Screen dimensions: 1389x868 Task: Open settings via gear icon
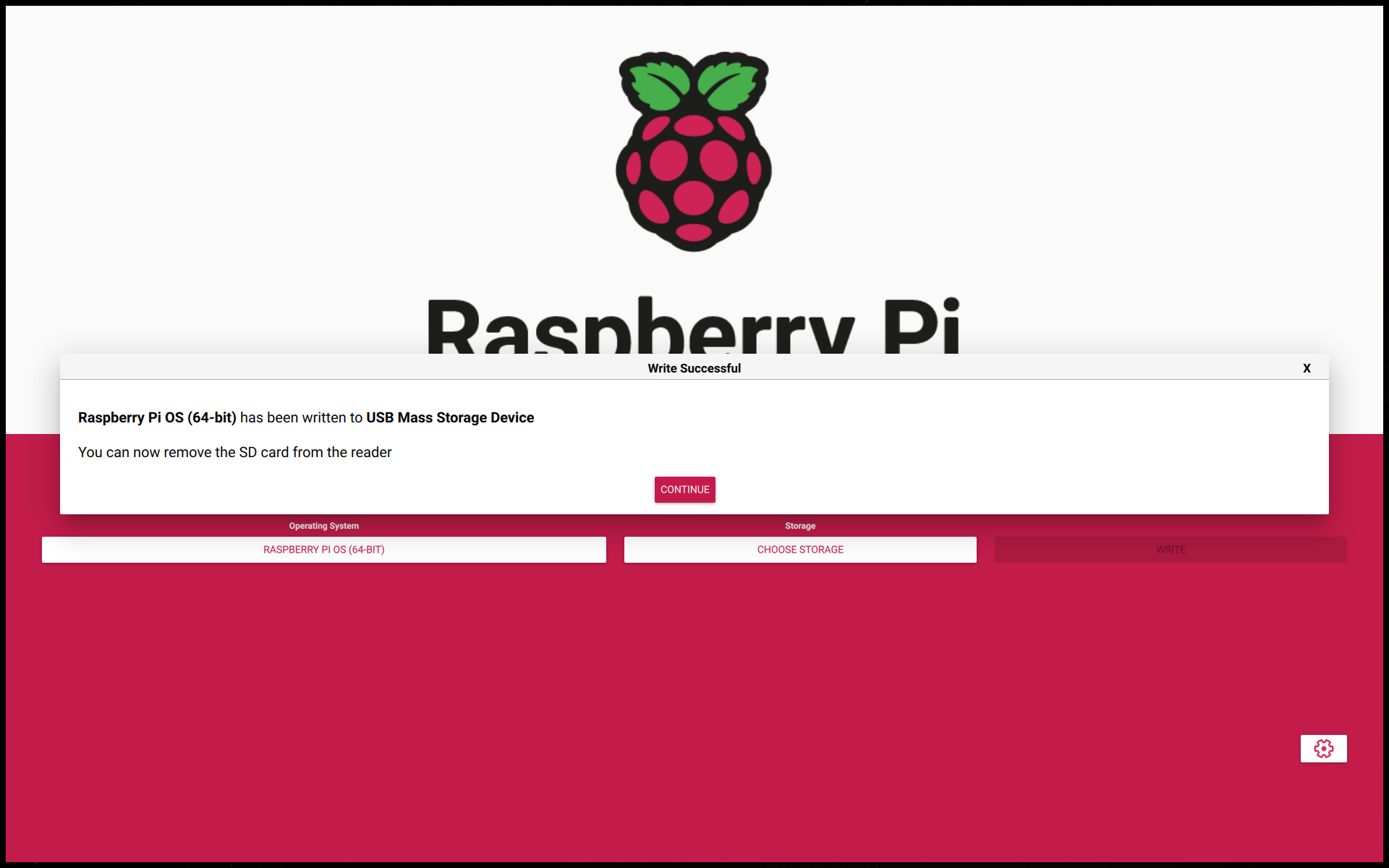(1323, 748)
